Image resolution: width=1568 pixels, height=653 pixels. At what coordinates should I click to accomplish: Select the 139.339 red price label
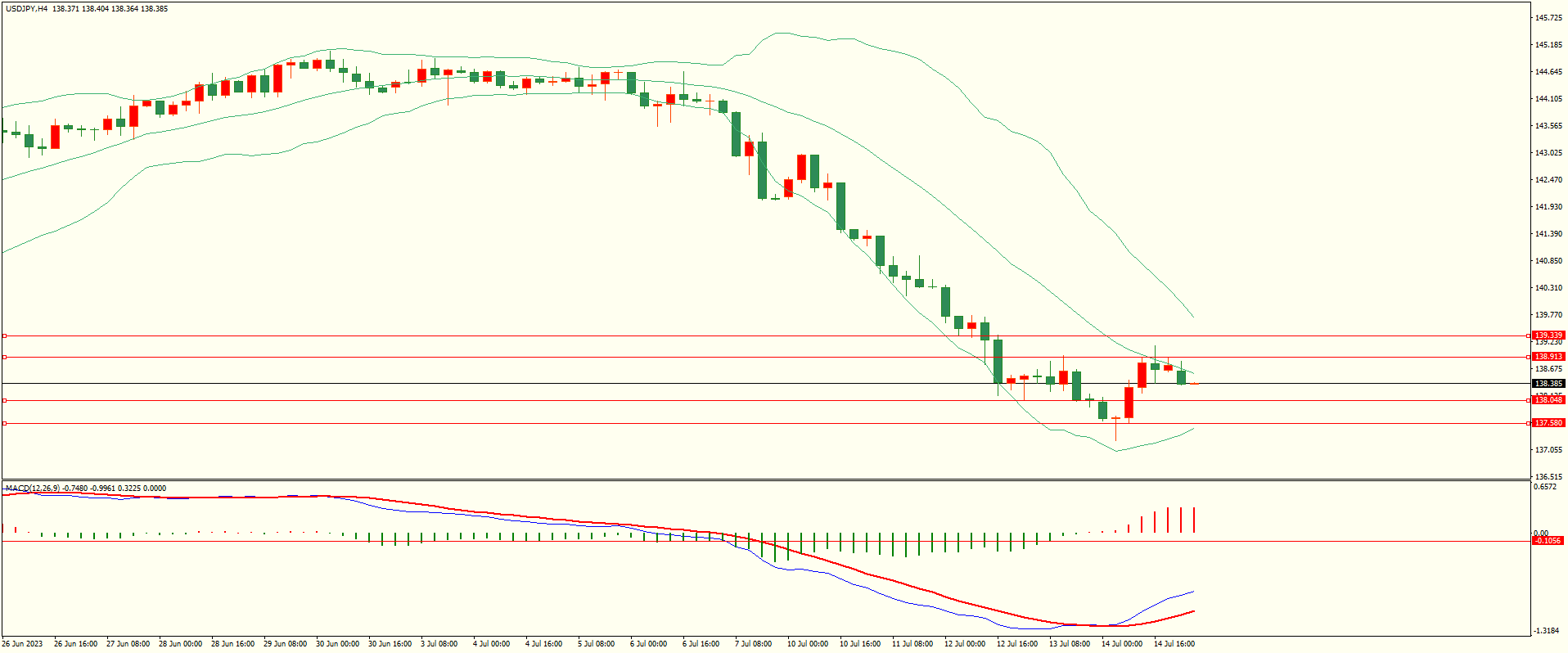pos(1548,336)
